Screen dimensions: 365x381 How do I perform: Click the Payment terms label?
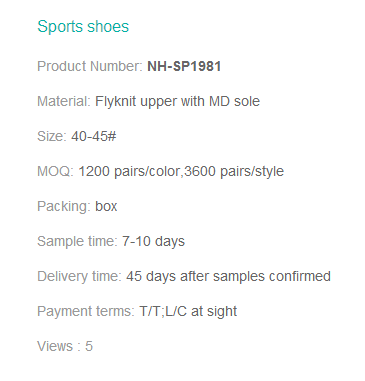click(86, 312)
